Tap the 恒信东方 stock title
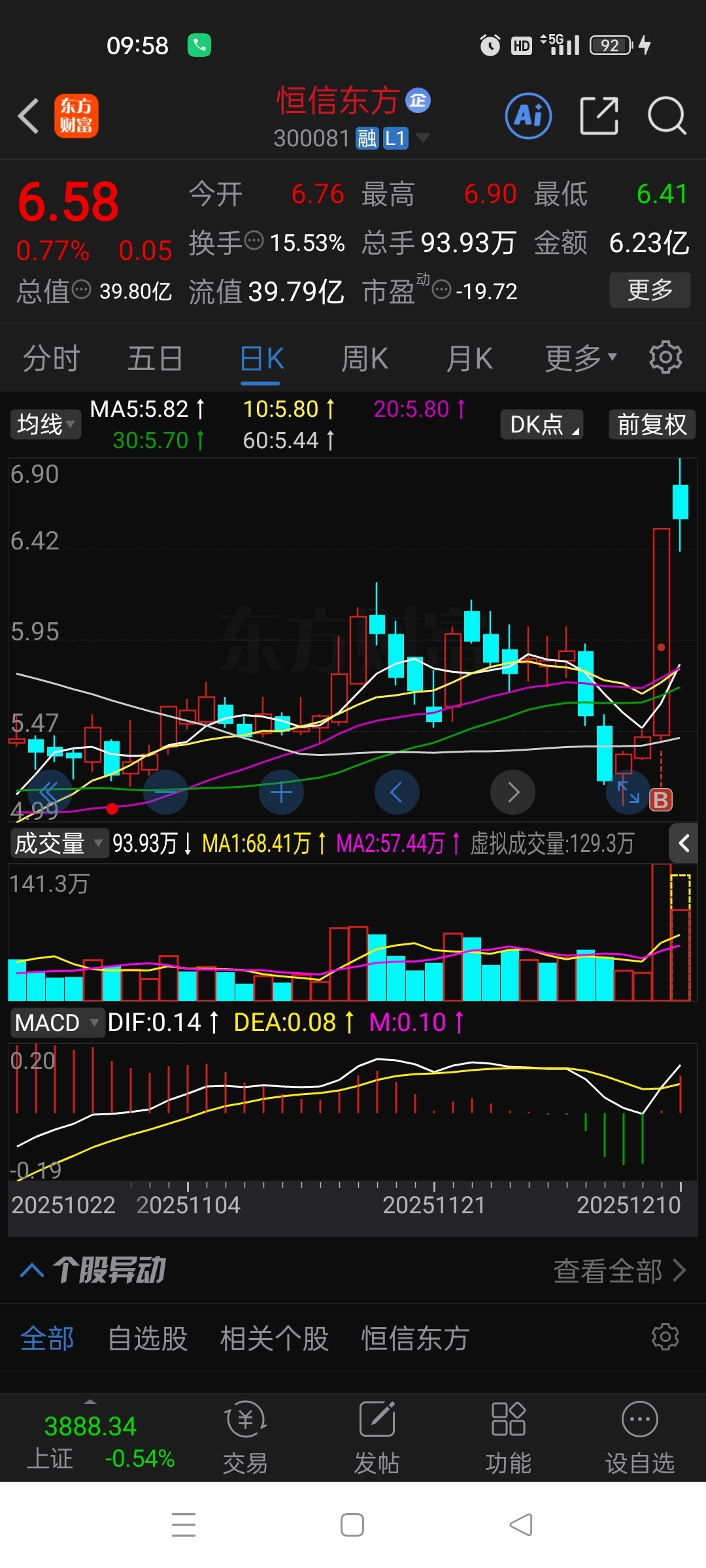Screen dimensions: 706x1568 point(337,101)
